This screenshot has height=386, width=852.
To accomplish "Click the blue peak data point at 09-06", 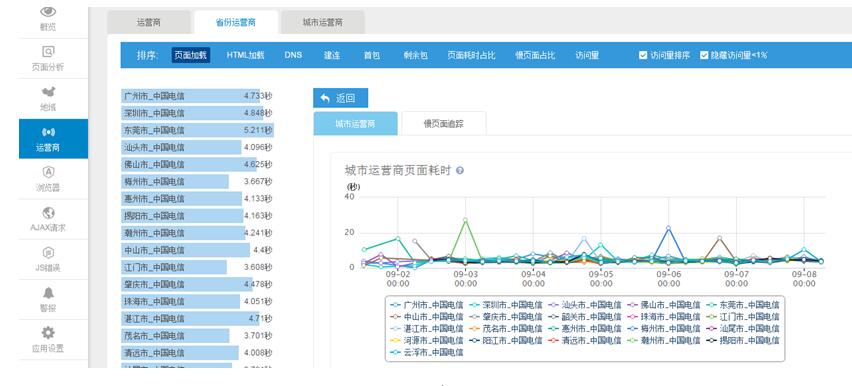I will tap(668, 228).
